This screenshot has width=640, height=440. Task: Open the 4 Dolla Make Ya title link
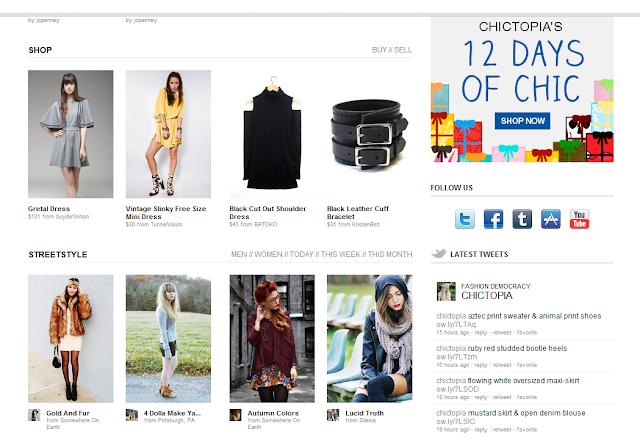(x=172, y=413)
